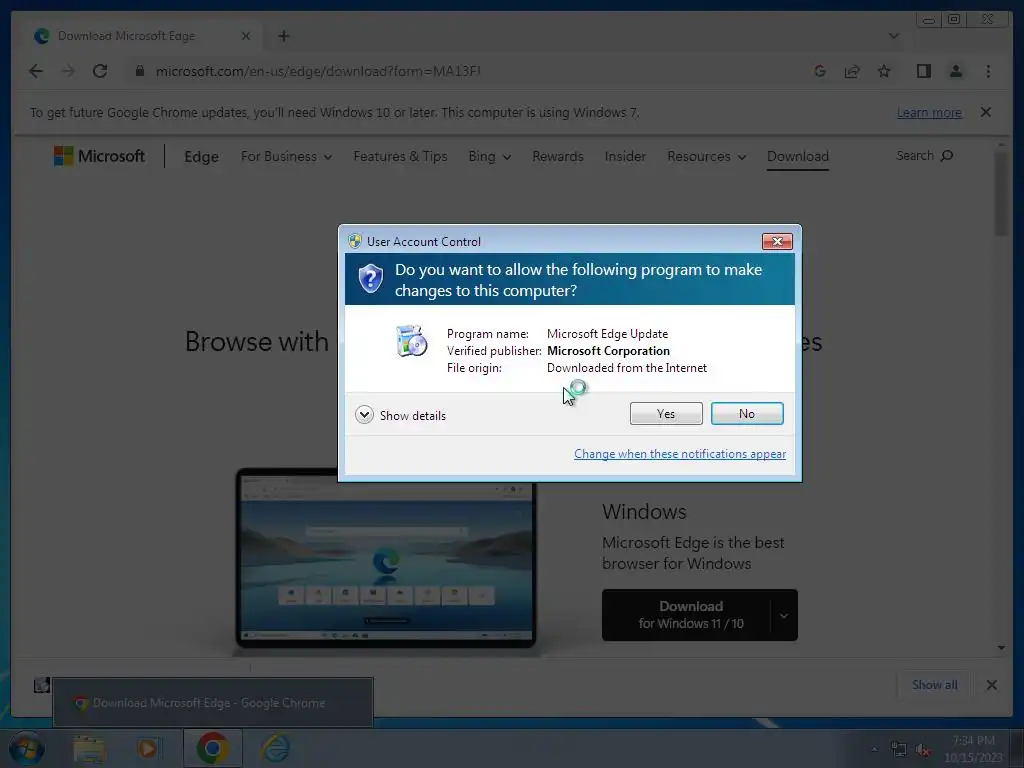Click the Google icon in address bar

tap(820, 71)
